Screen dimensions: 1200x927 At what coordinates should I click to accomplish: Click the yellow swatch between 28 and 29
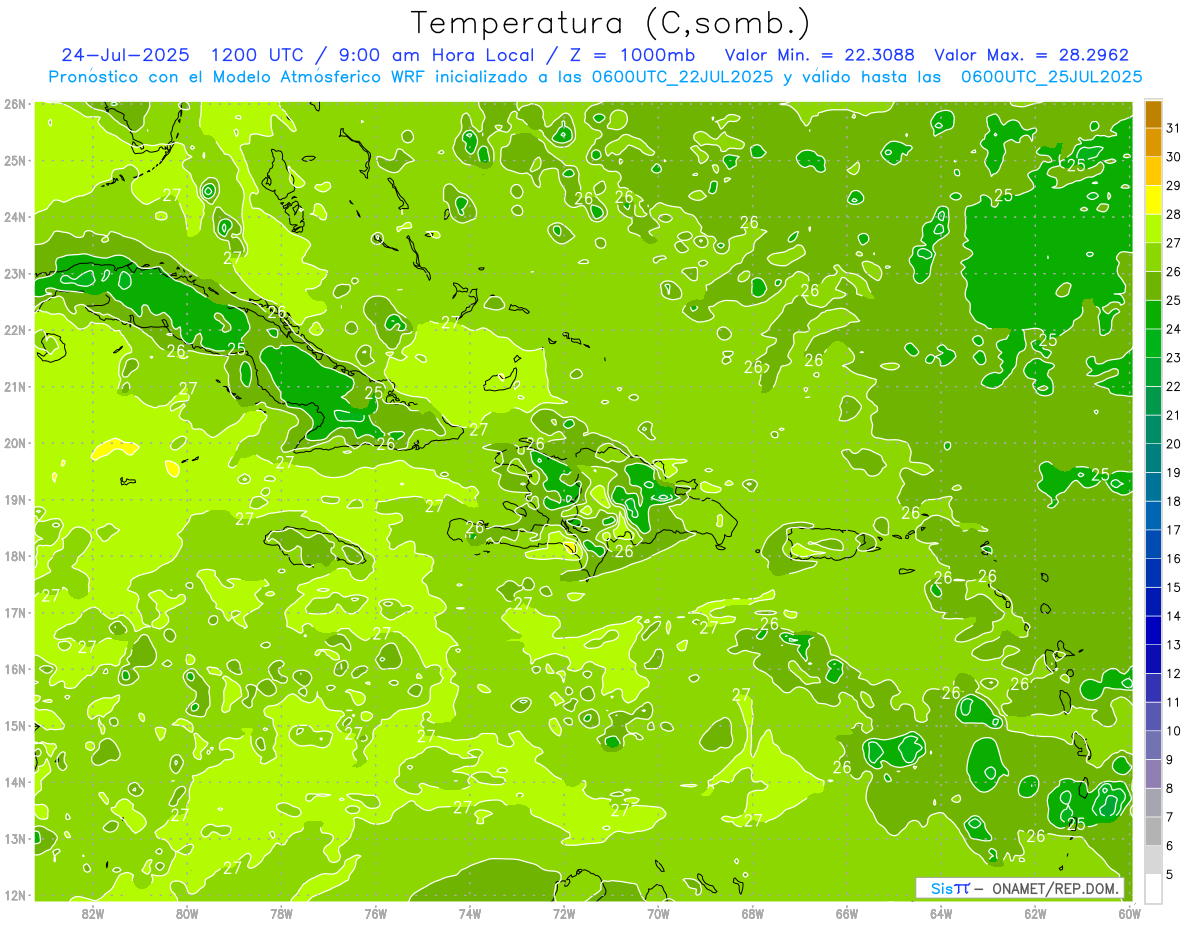click(x=1153, y=200)
